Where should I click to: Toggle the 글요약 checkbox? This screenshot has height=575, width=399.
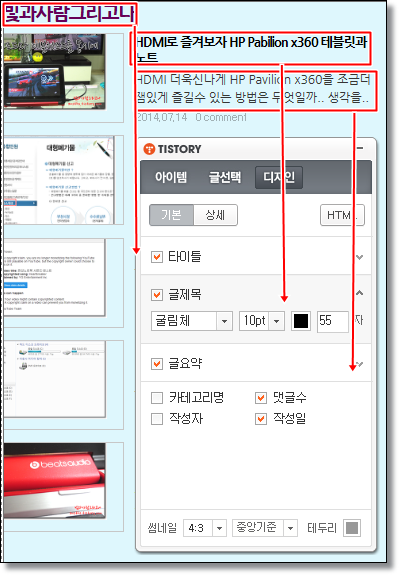click(157, 364)
